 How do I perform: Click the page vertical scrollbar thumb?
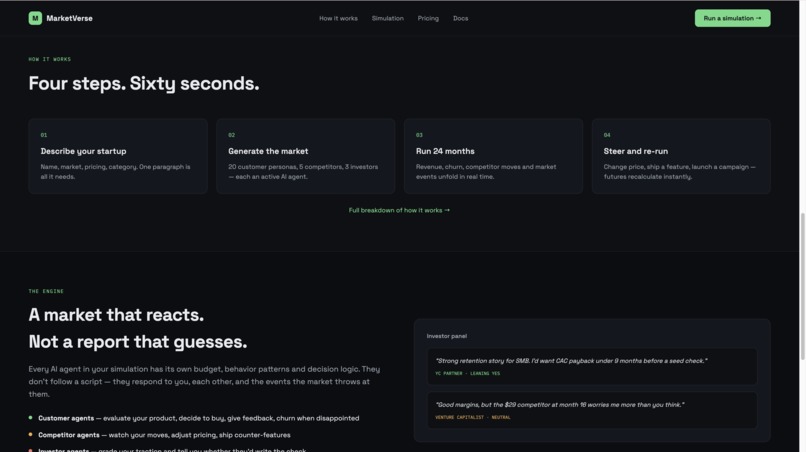tap(802, 286)
